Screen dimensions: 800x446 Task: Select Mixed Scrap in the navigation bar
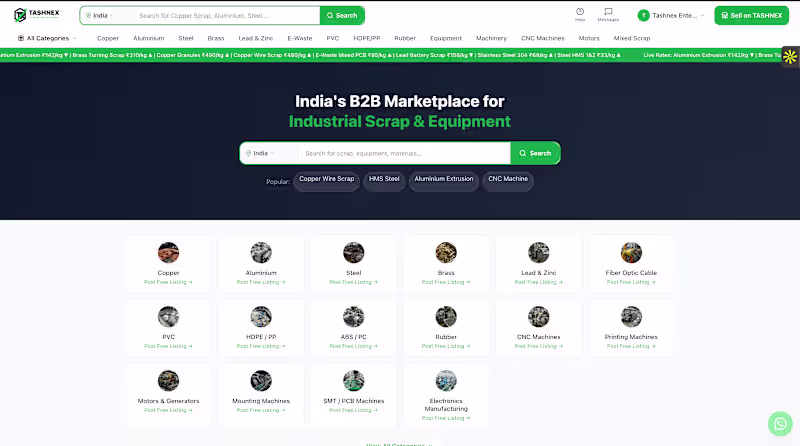pos(632,38)
